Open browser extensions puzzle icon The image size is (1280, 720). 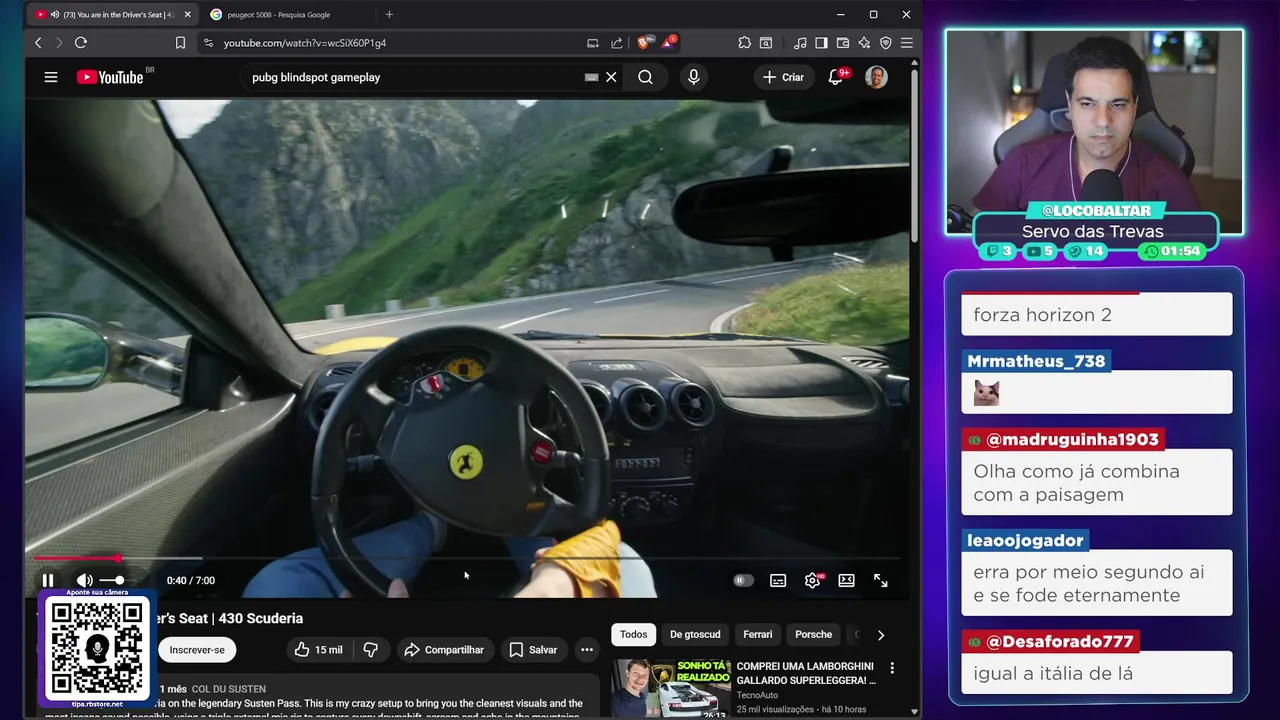[x=745, y=43]
